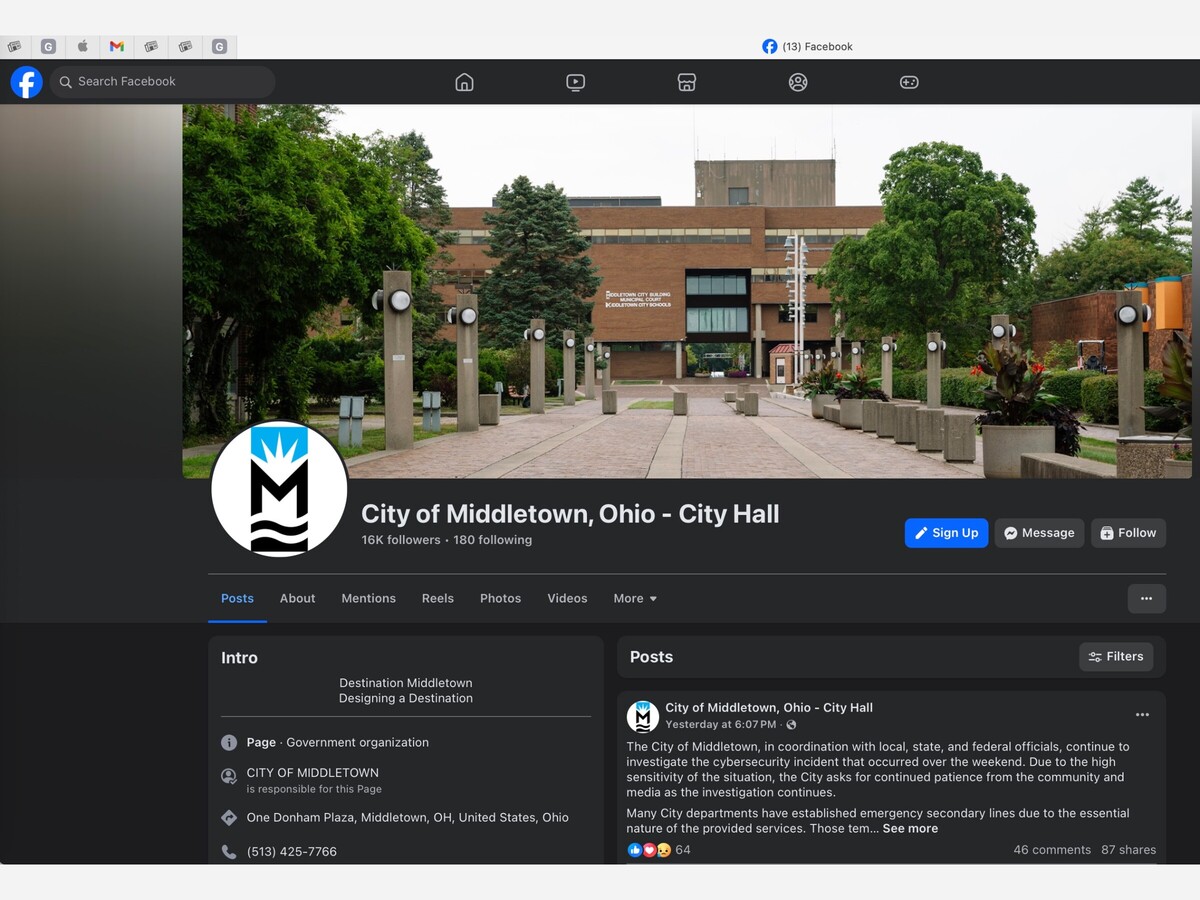Follow the City Hall page
This screenshot has height=900, width=1200.
tap(1128, 533)
